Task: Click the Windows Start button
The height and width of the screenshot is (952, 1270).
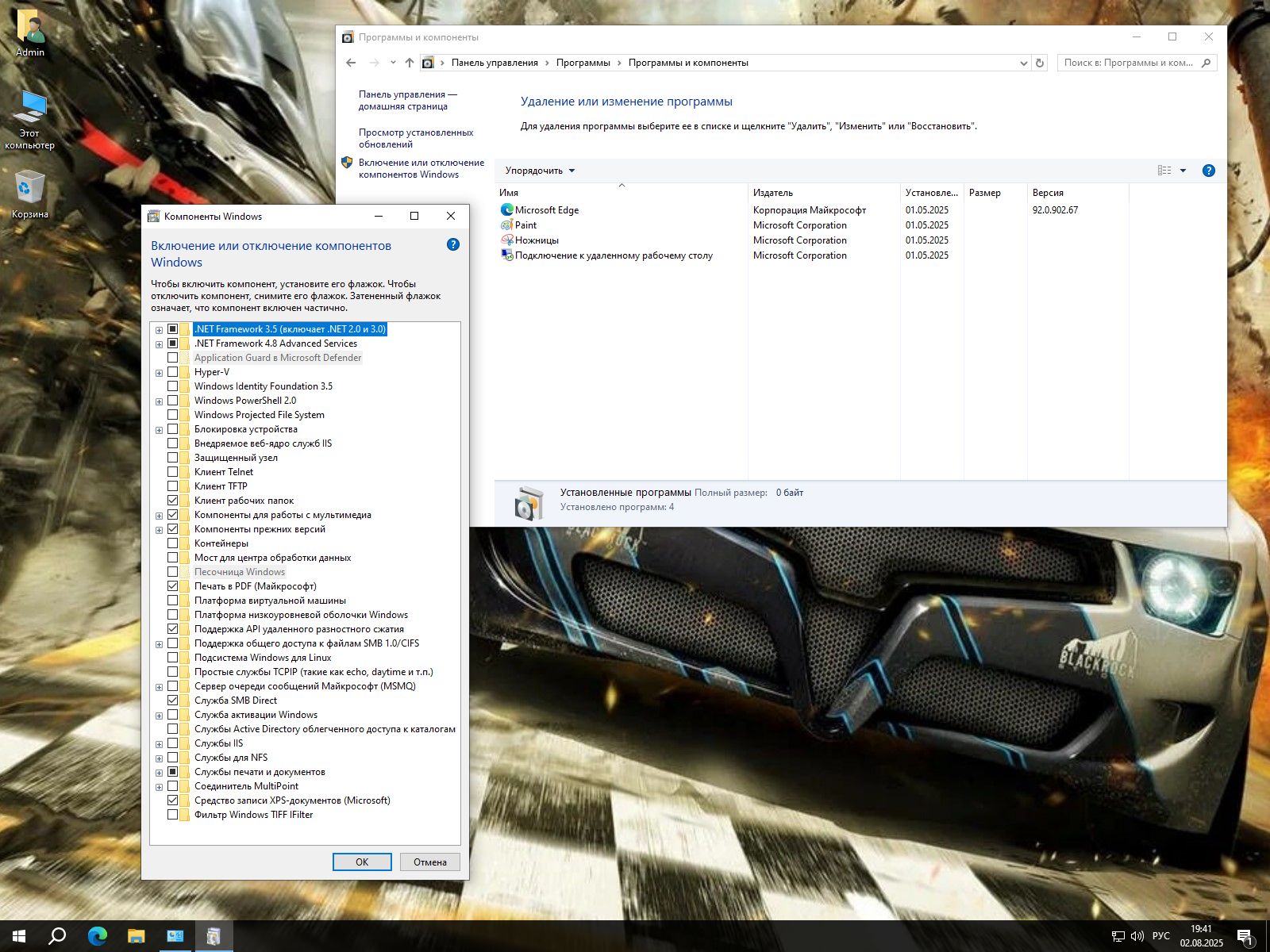Action: pyautogui.click(x=19, y=936)
